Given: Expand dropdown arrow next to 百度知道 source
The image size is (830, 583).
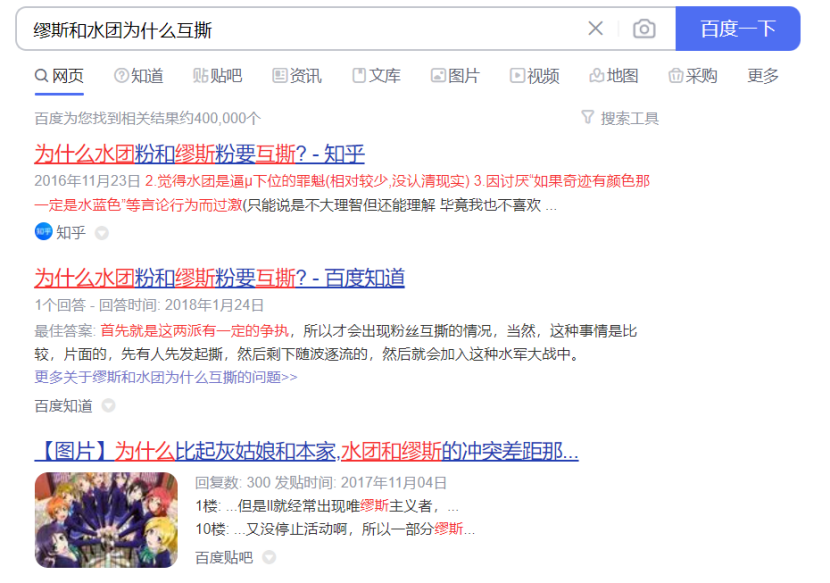Looking at the screenshot, I should (x=109, y=406).
